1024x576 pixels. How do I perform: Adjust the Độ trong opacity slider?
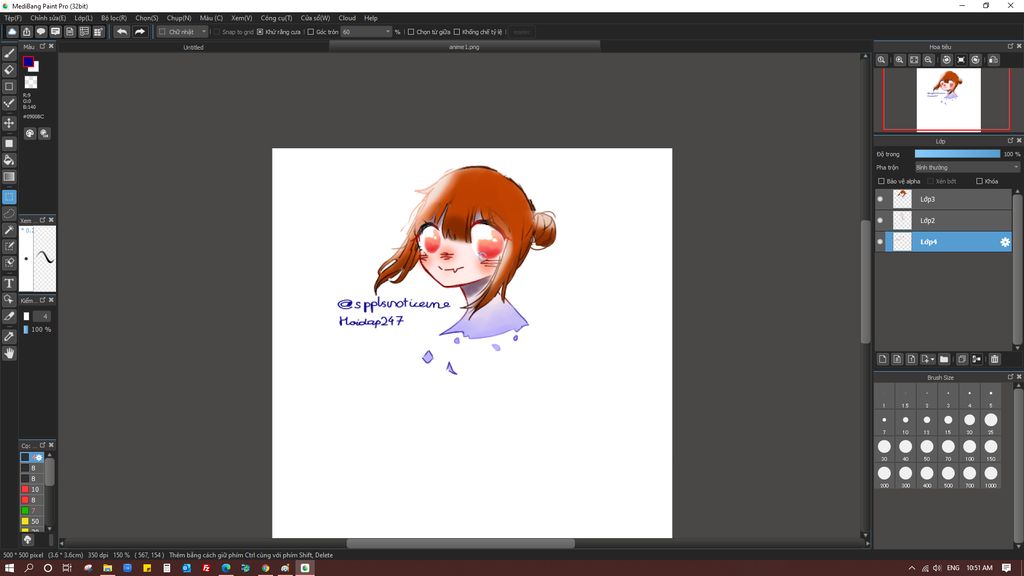coord(957,154)
